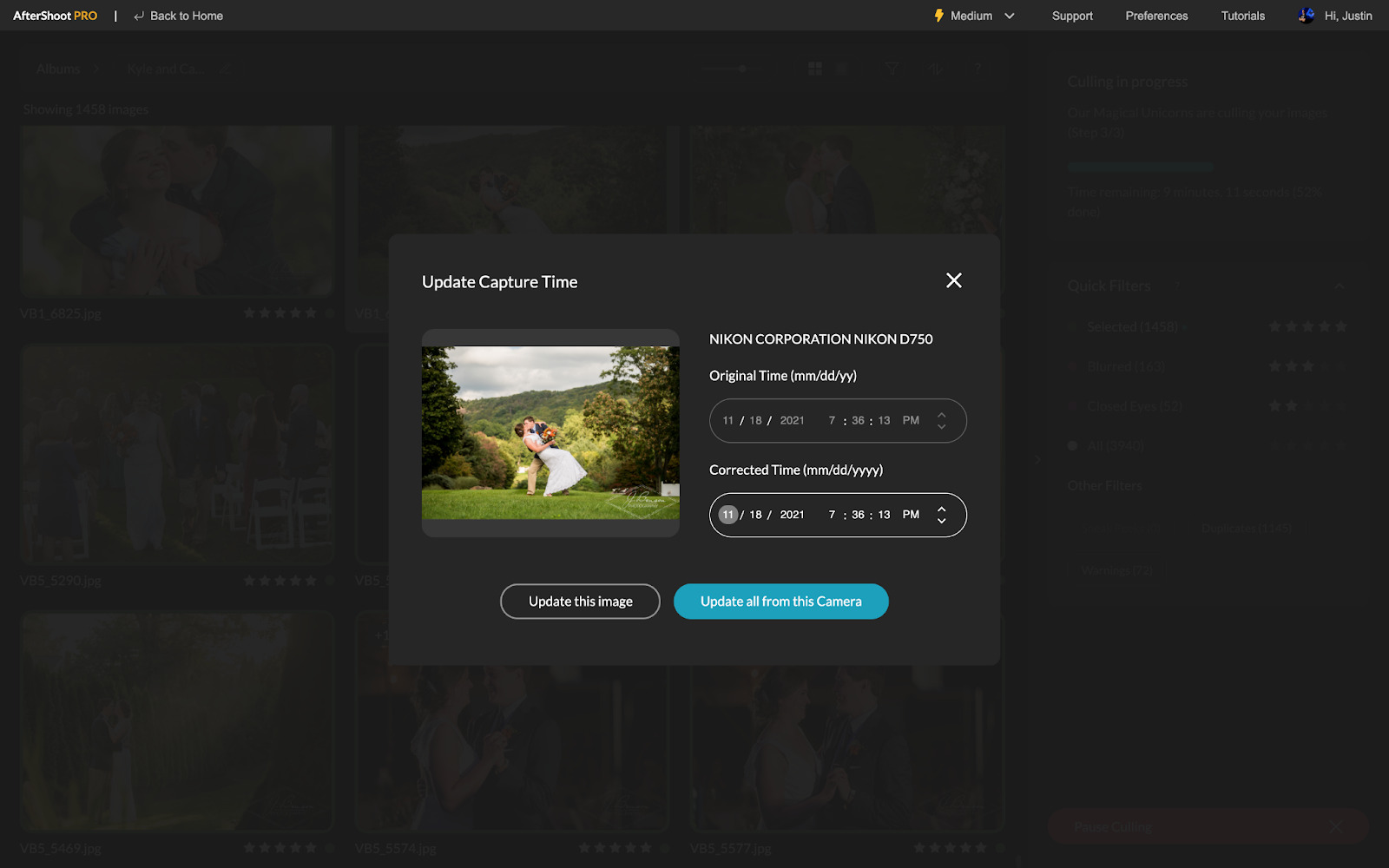
Task: Open the Tutorials page
Action: pyautogui.click(x=1242, y=16)
